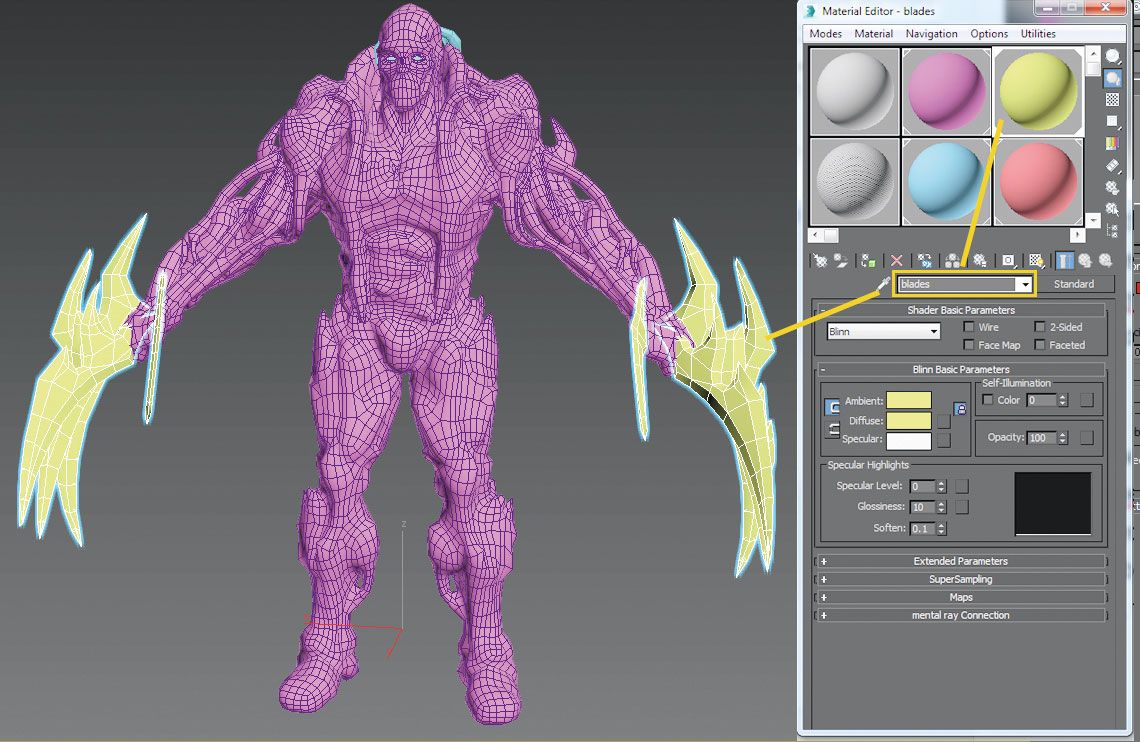This screenshot has height=742, width=1140.
Task: Open the Material menu
Action: click(873, 33)
